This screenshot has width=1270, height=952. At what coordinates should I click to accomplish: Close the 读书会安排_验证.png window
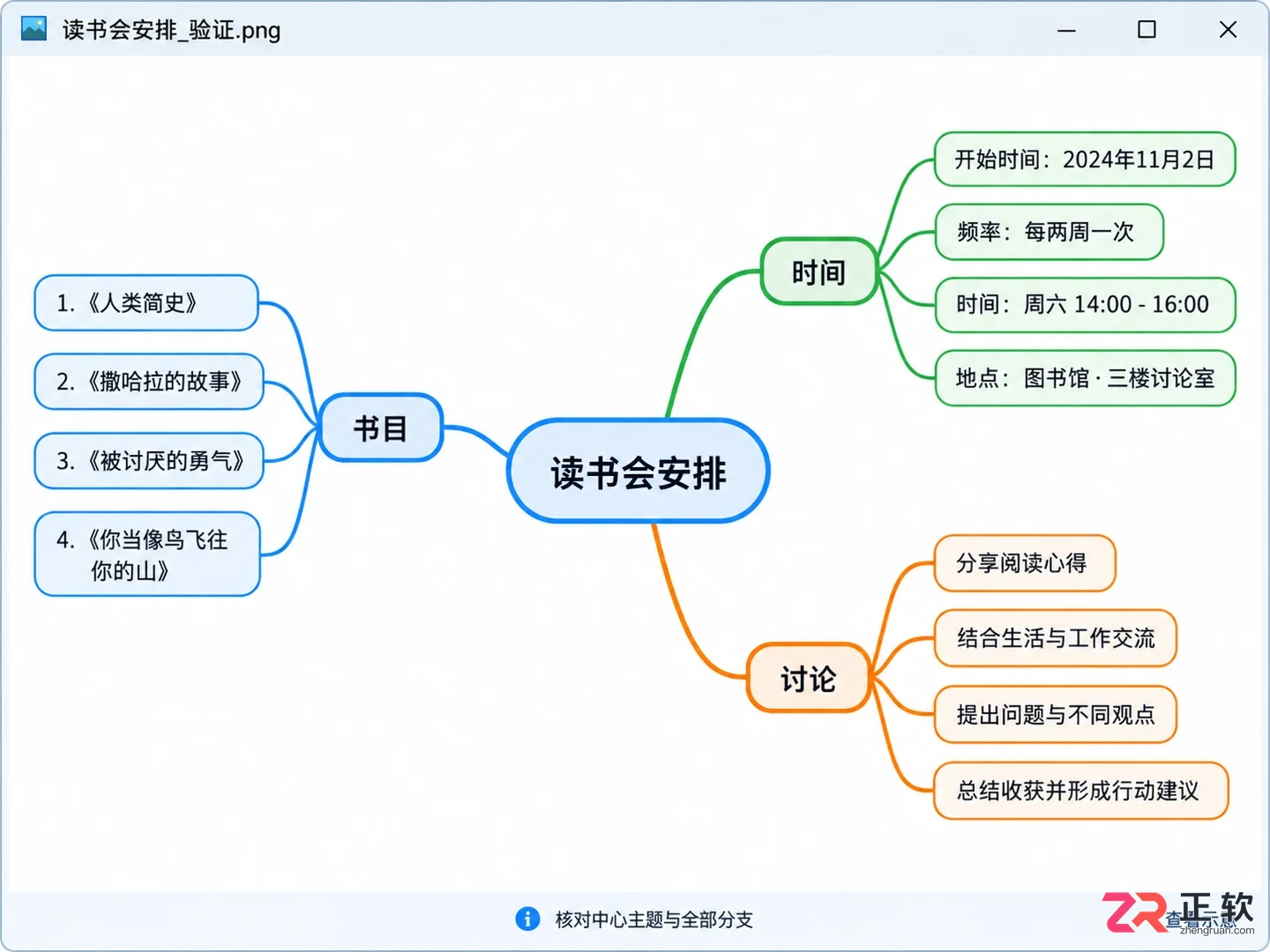click(1228, 30)
